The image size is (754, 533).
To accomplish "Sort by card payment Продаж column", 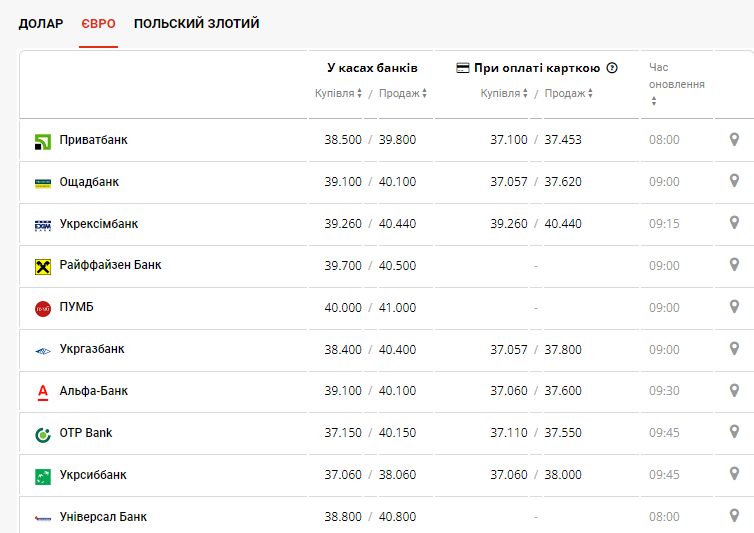I will coord(569,93).
